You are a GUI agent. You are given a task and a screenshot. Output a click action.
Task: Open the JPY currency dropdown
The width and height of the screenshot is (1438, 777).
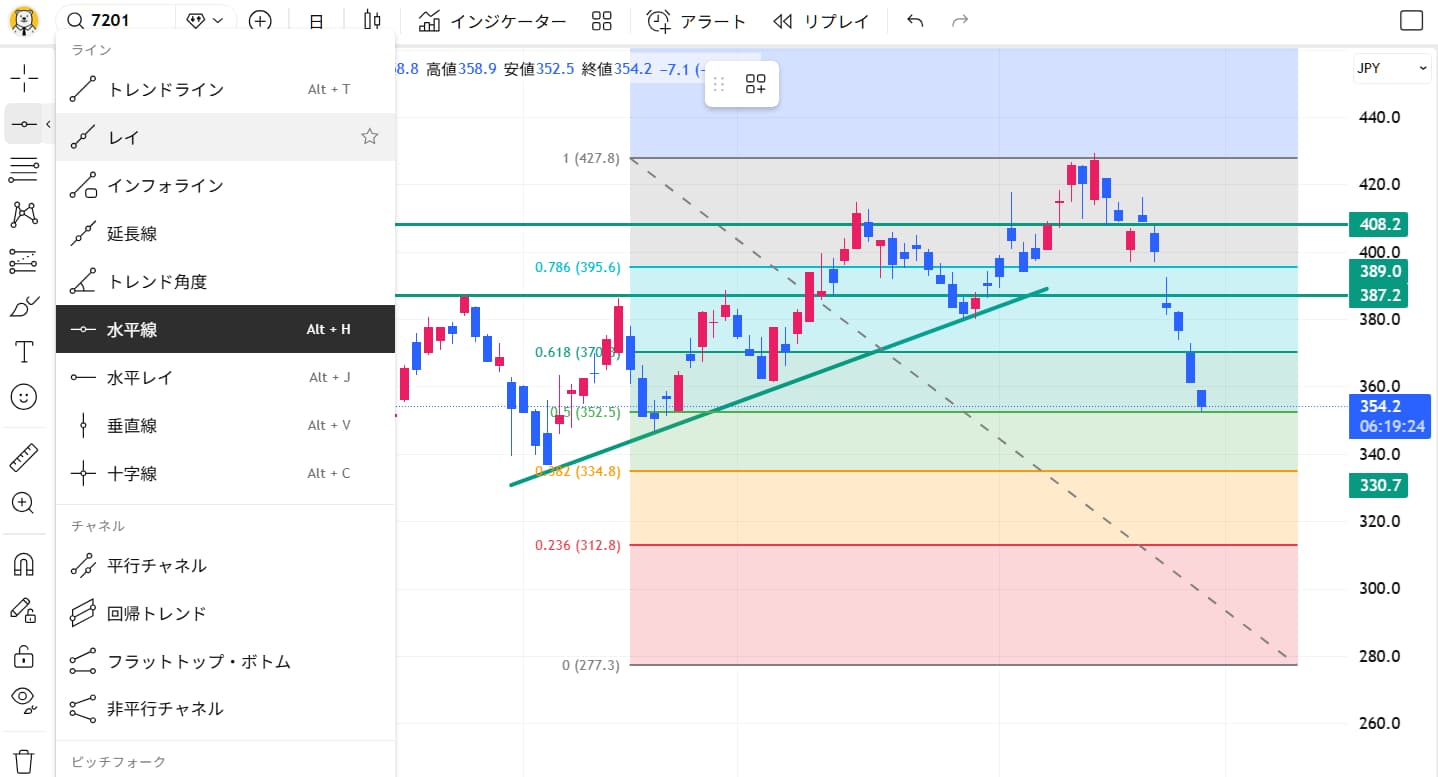(x=1392, y=68)
